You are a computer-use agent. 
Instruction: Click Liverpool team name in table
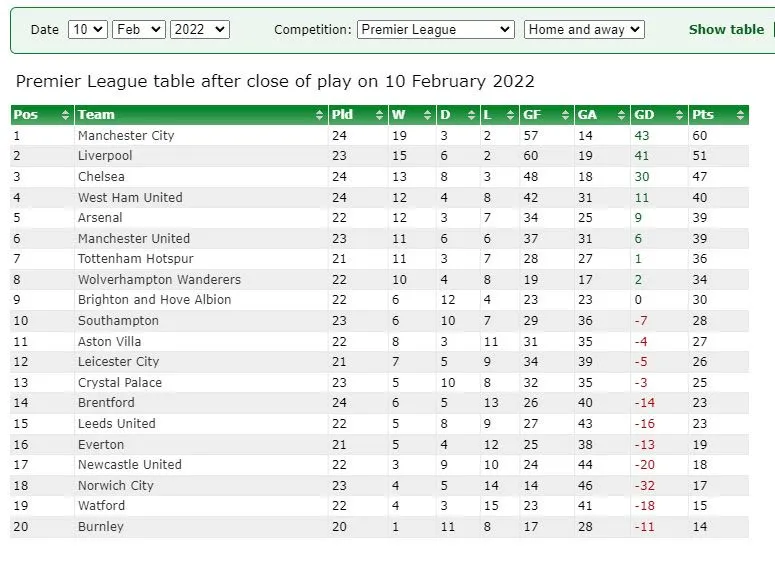tap(105, 156)
